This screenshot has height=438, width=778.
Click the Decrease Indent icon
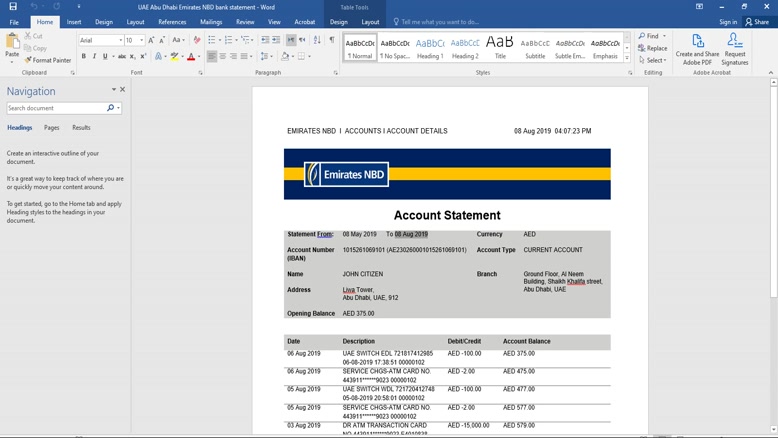tap(265, 40)
